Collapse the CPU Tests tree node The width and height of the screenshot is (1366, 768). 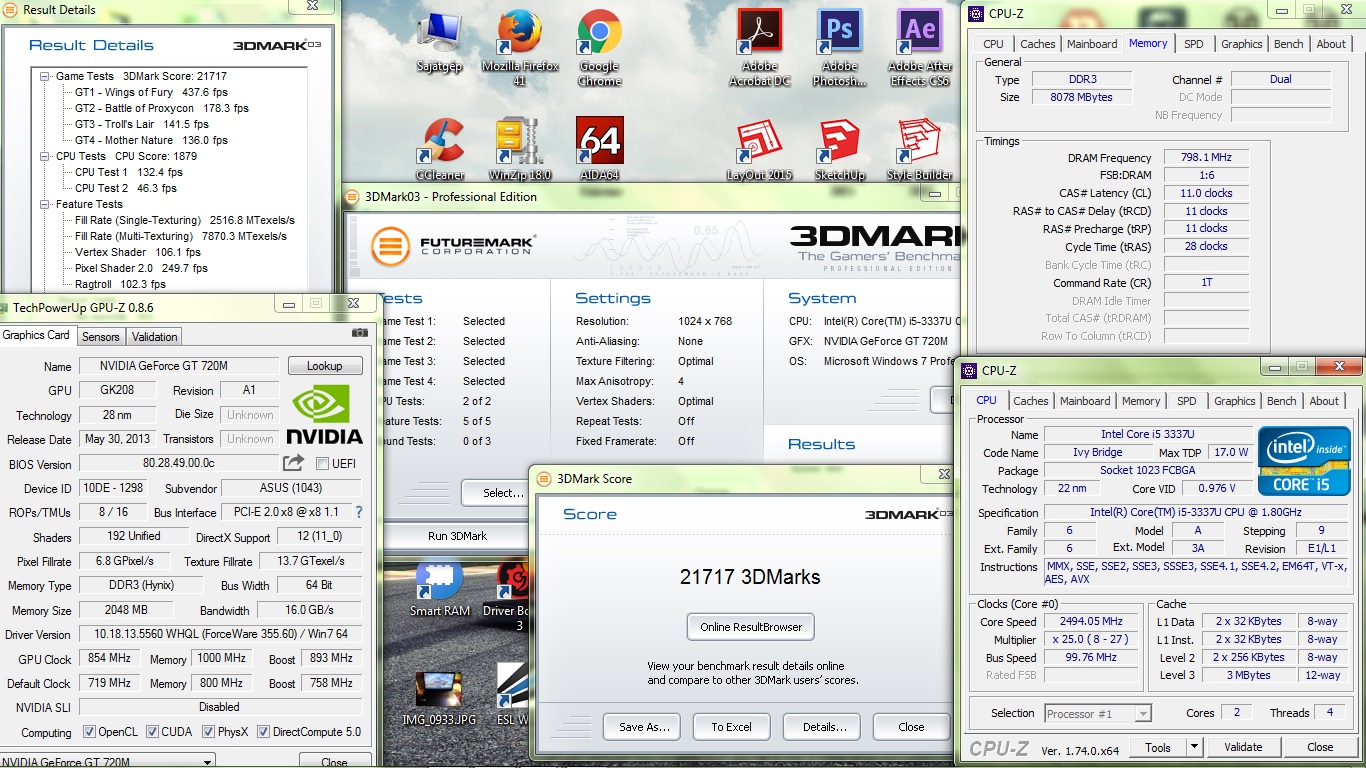tap(45, 156)
